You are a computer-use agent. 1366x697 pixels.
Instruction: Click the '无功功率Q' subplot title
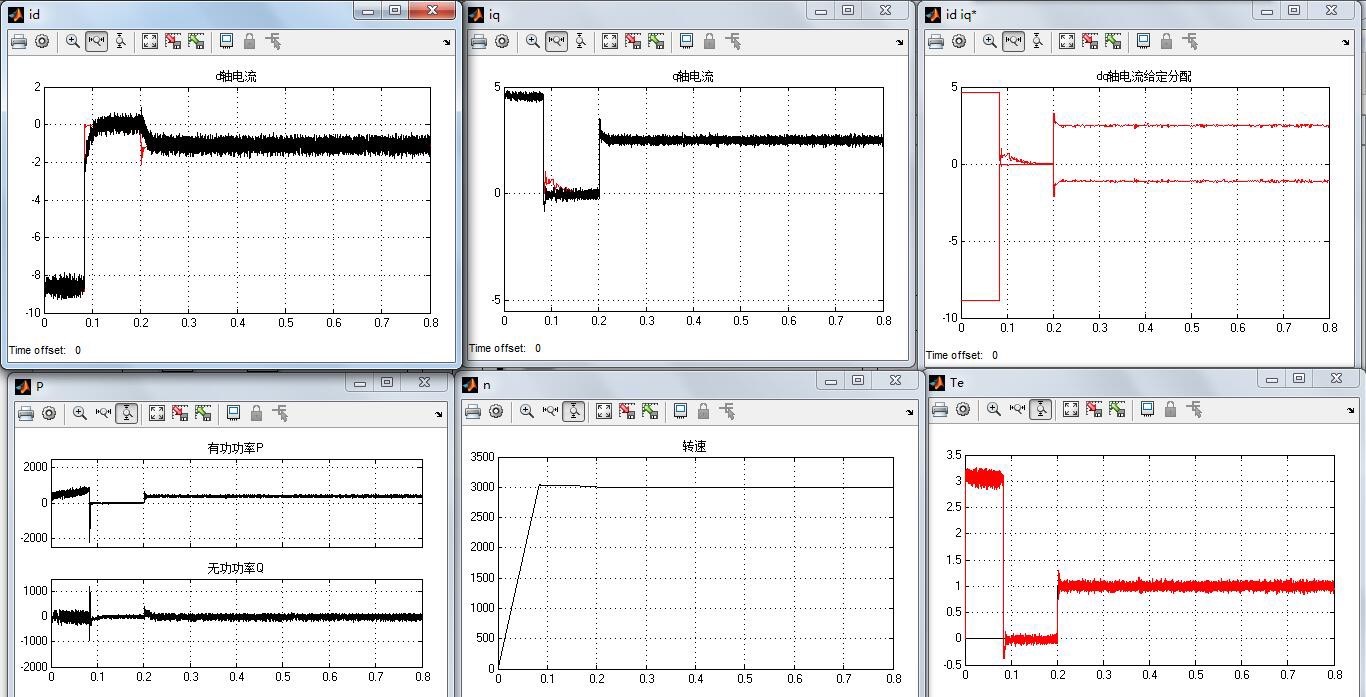pyautogui.click(x=236, y=568)
